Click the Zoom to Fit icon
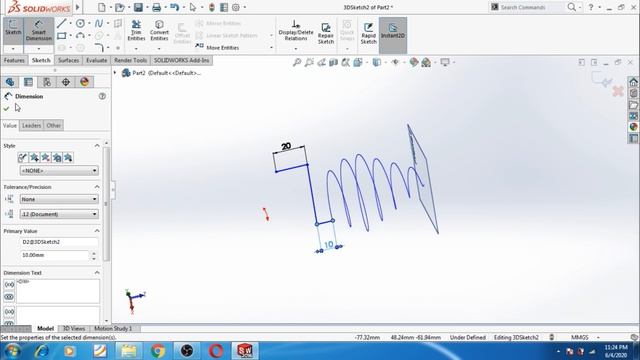Image resolution: width=640 pixels, height=360 pixels. tap(297, 62)
